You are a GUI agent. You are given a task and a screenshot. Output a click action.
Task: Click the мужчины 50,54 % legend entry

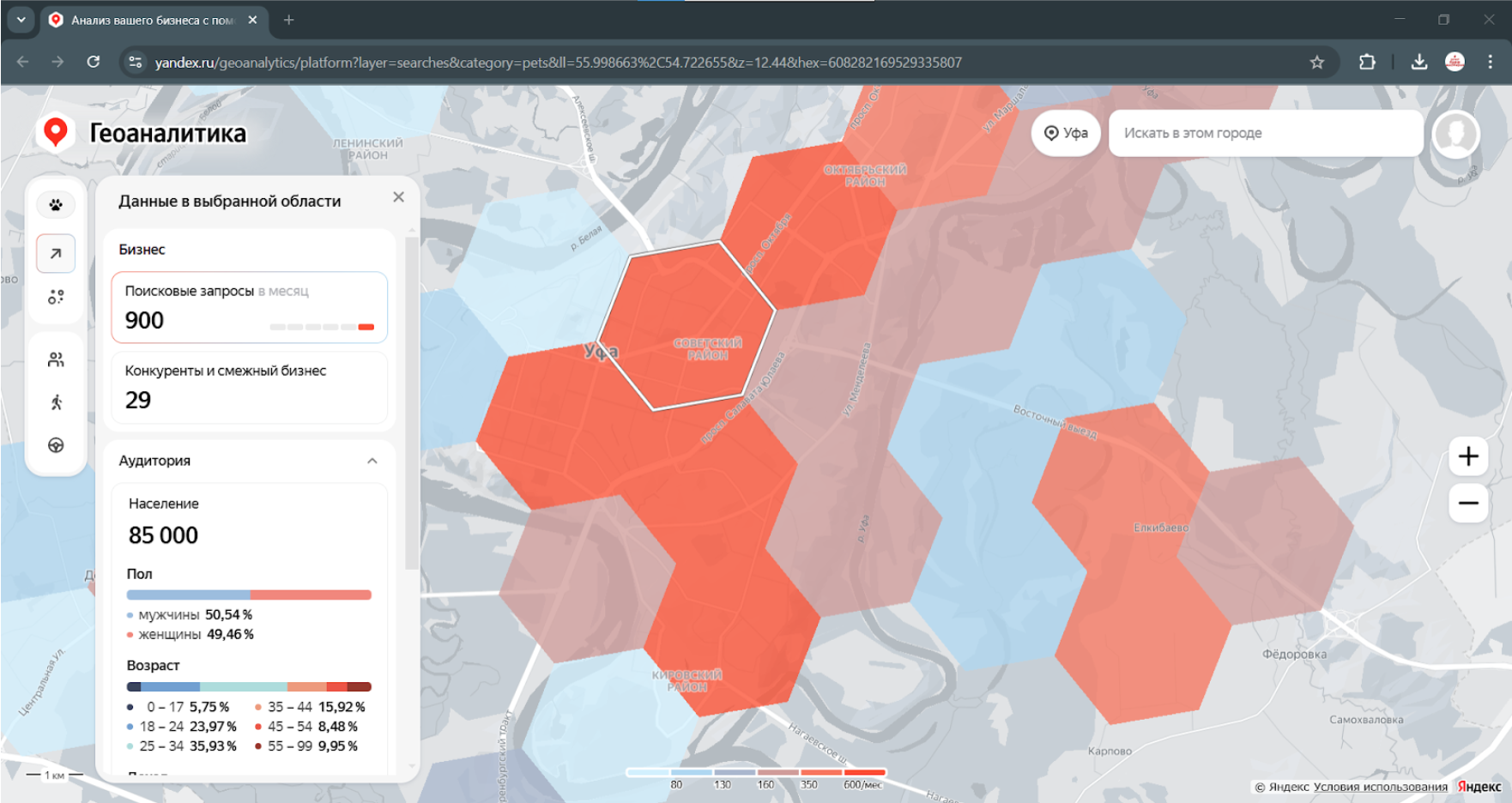click(190, 615)
